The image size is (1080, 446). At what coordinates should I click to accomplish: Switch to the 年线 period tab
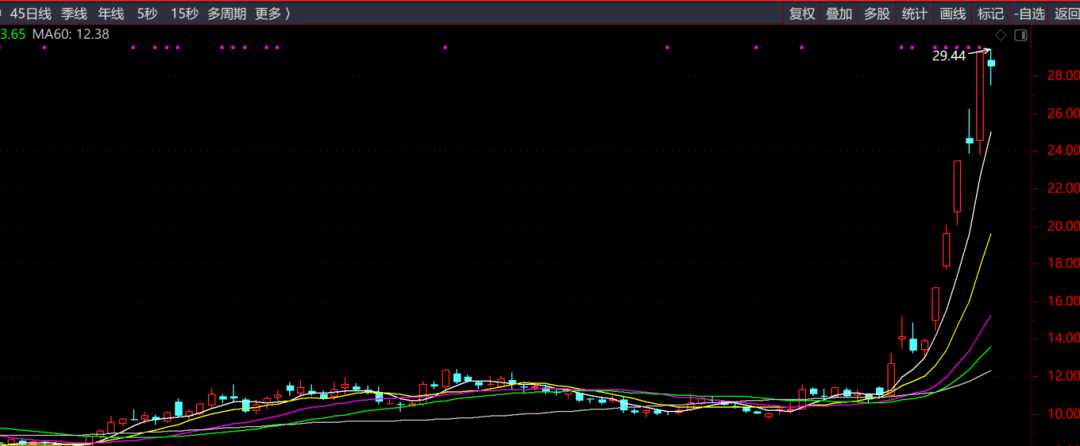111,13
